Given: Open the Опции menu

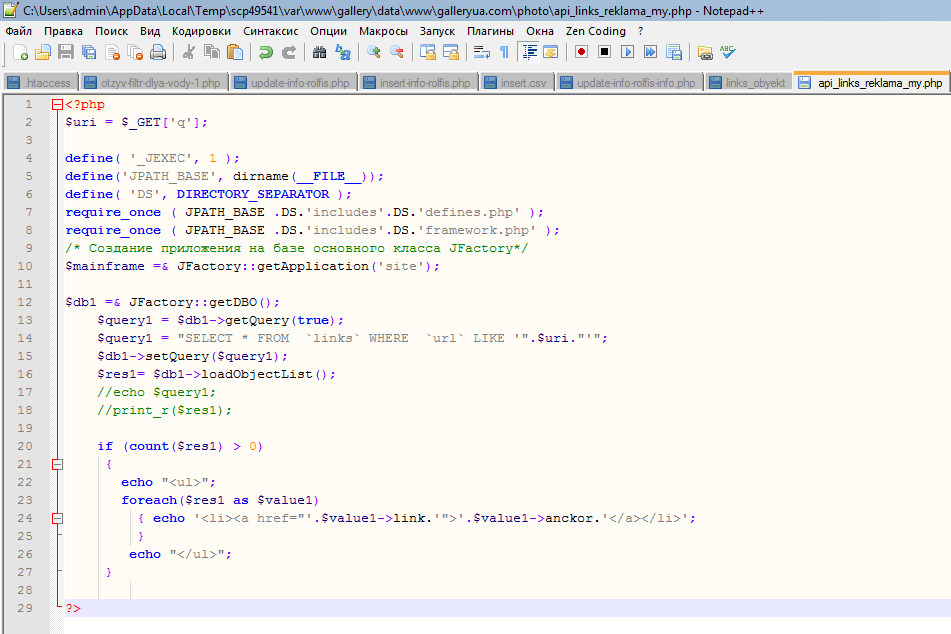Looking at the screenshot, I should (329, 31).
